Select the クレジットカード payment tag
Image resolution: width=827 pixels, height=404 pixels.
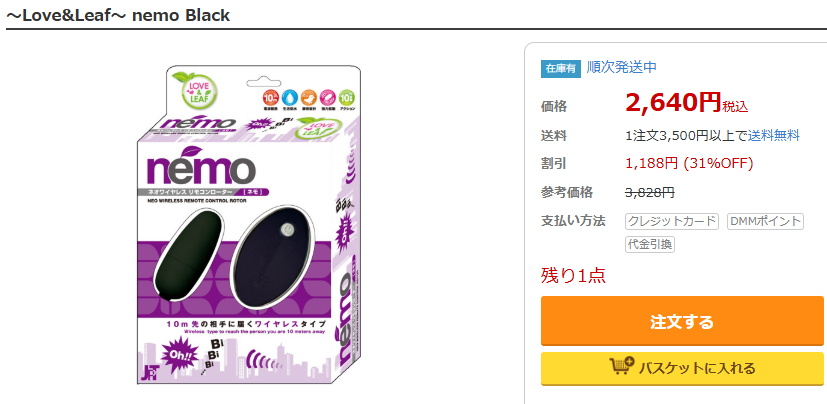coord(672,220)
